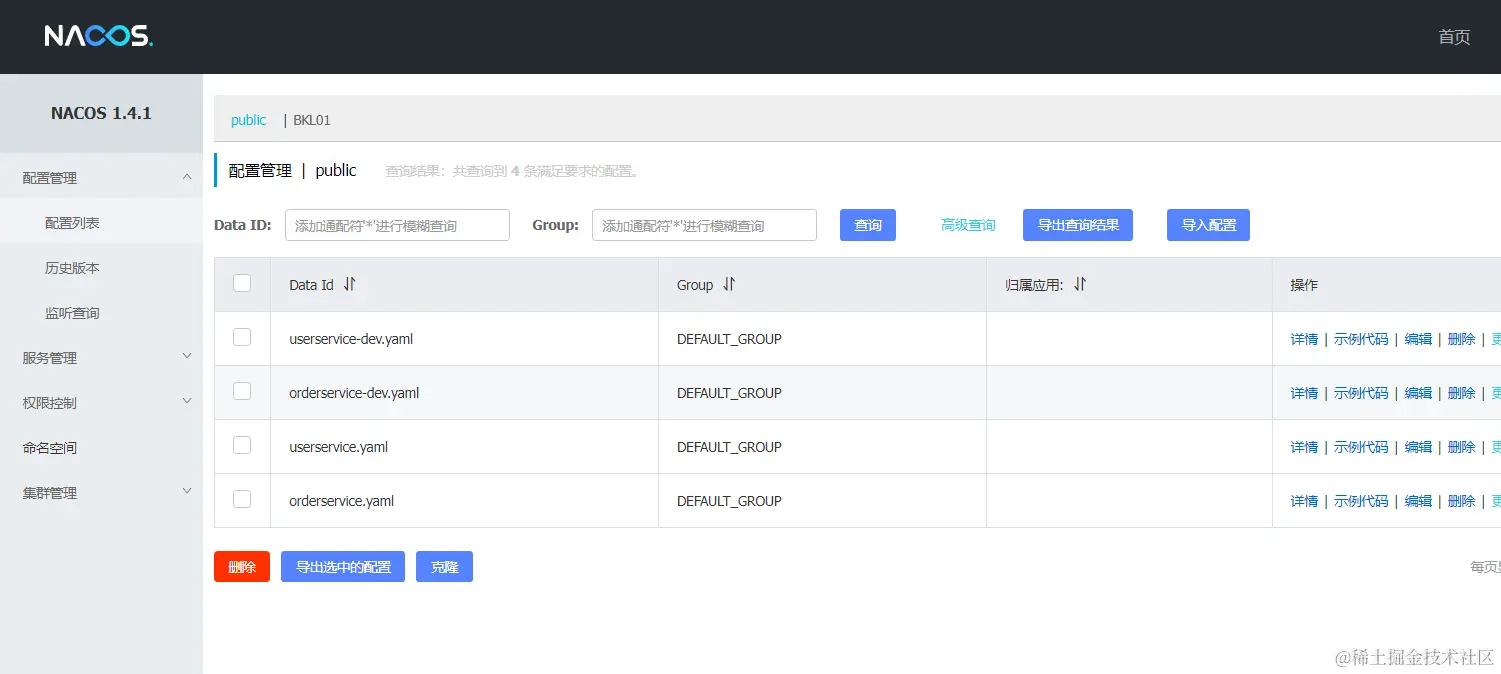This screenshot has width=1501, height=674.
Task: Click the red 删除 button
Action: coord(242,566)
